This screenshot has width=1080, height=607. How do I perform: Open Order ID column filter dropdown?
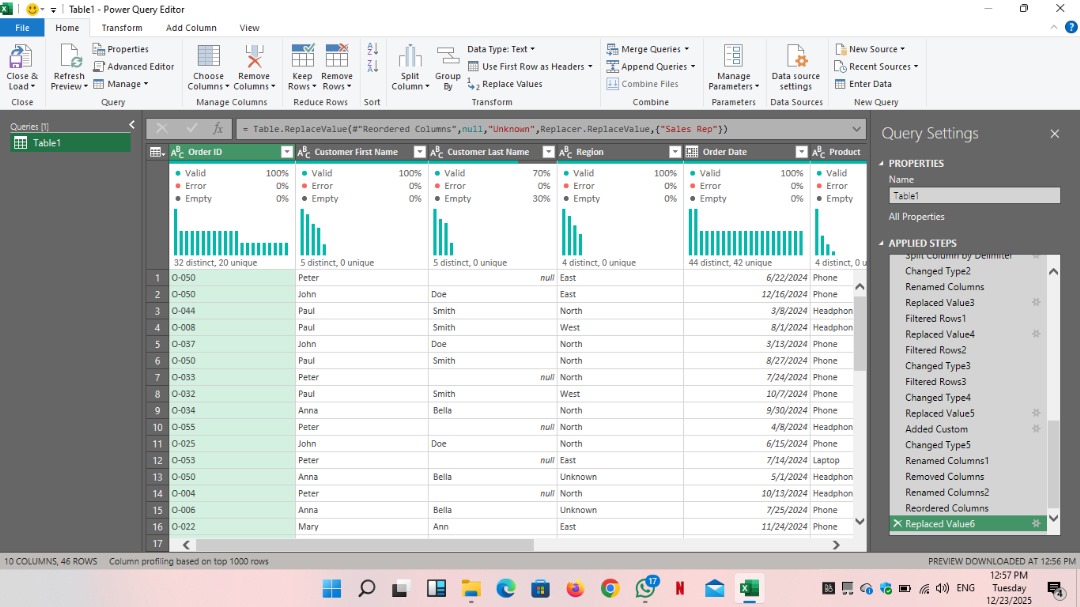click(x=287, y=152)
